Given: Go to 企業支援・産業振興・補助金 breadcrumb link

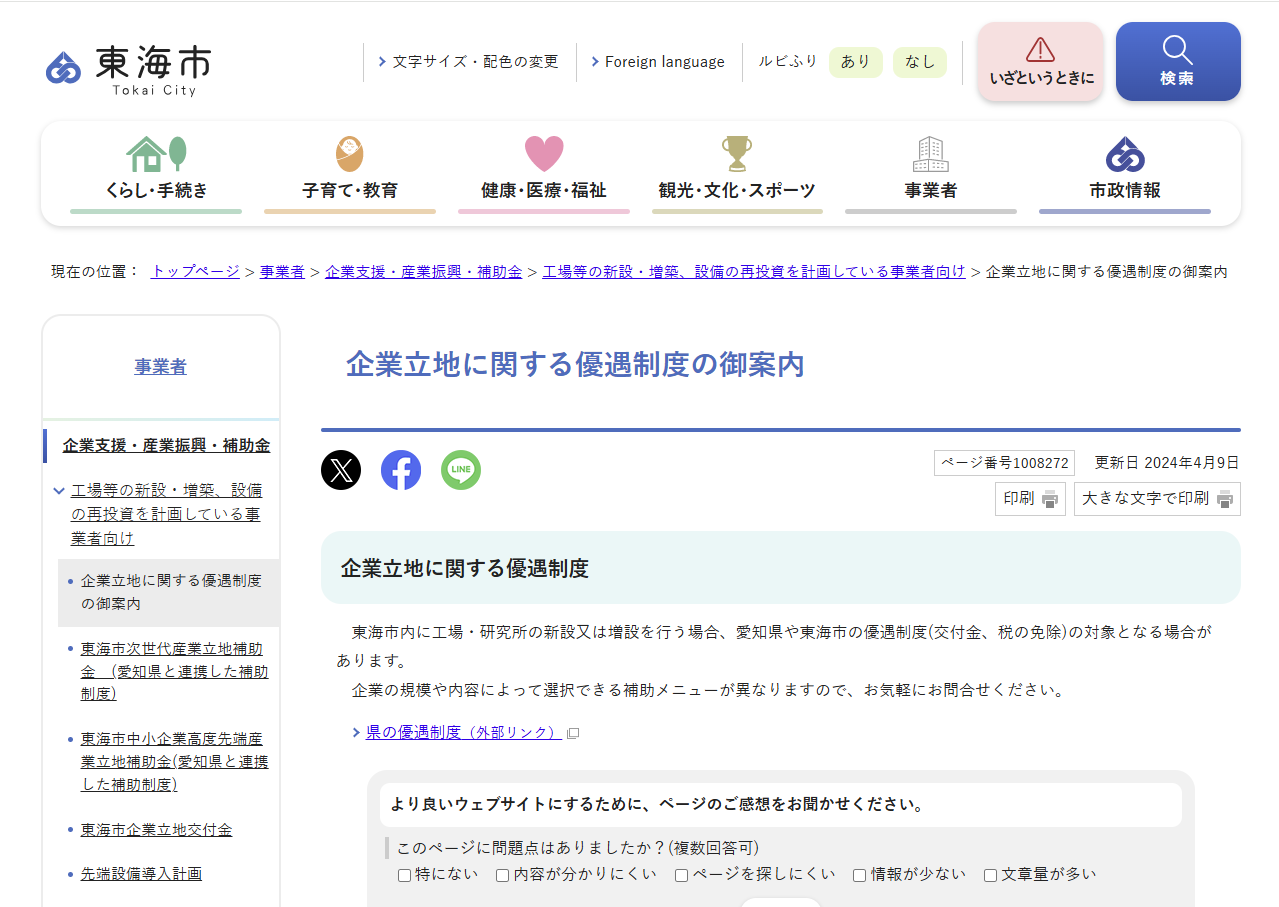Looking at the screenshot, I should [423, 271].
